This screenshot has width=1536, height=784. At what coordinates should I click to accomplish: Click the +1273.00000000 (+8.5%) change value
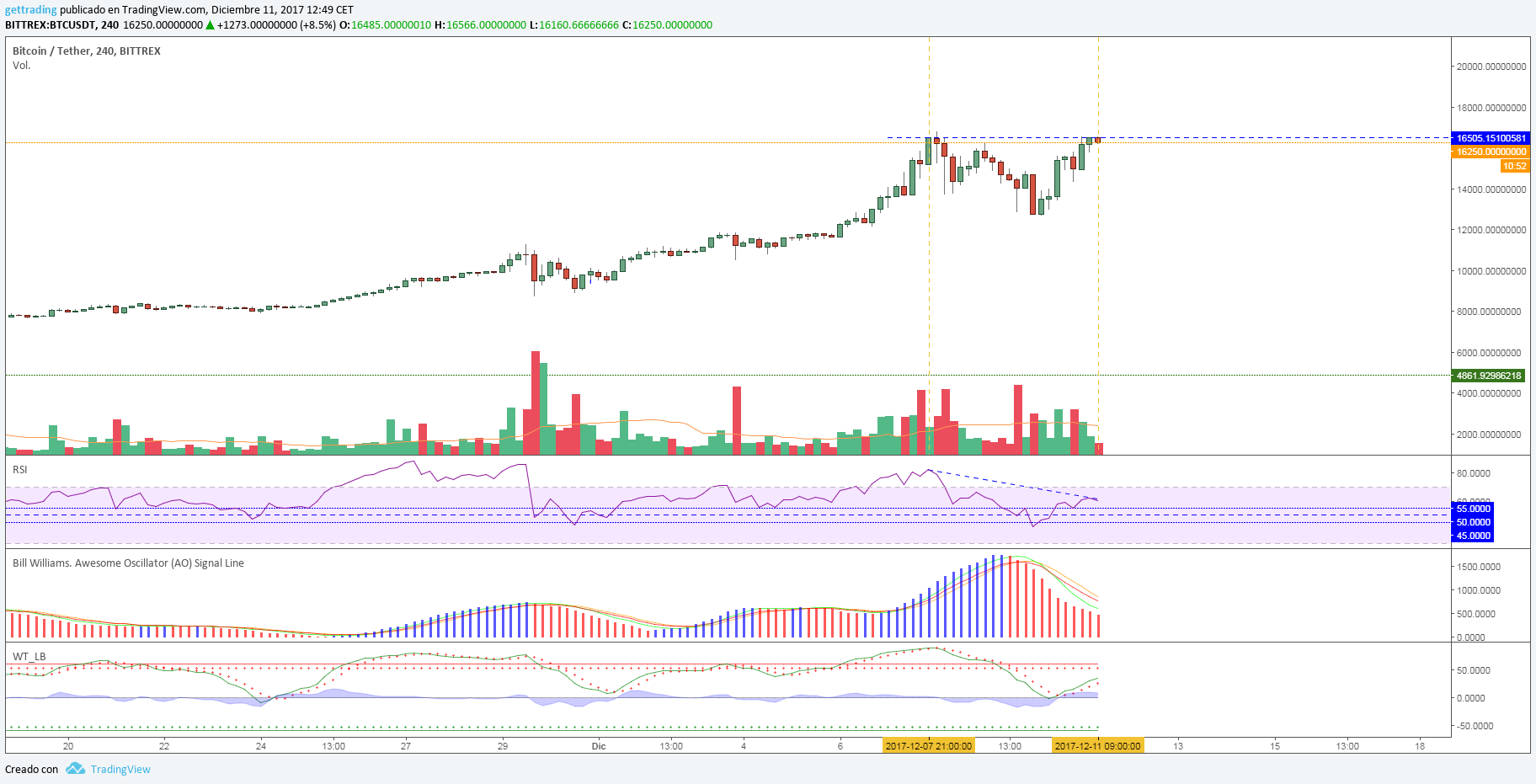point(276,25)
